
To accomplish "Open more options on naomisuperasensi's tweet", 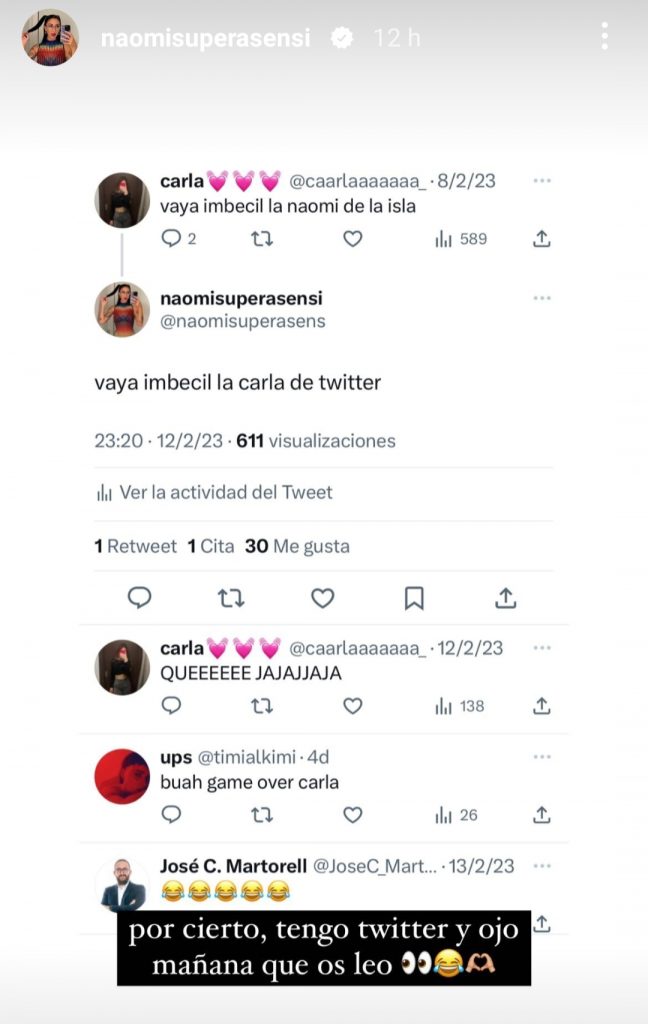I will pyautogui.click(x=542, y=298).
